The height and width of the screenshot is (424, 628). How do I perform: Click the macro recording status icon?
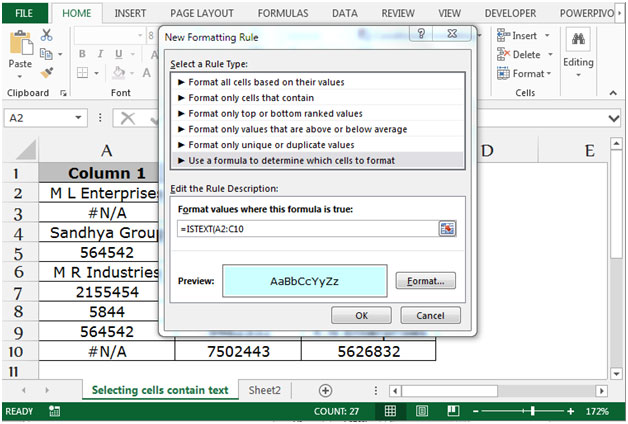[54, 411]
